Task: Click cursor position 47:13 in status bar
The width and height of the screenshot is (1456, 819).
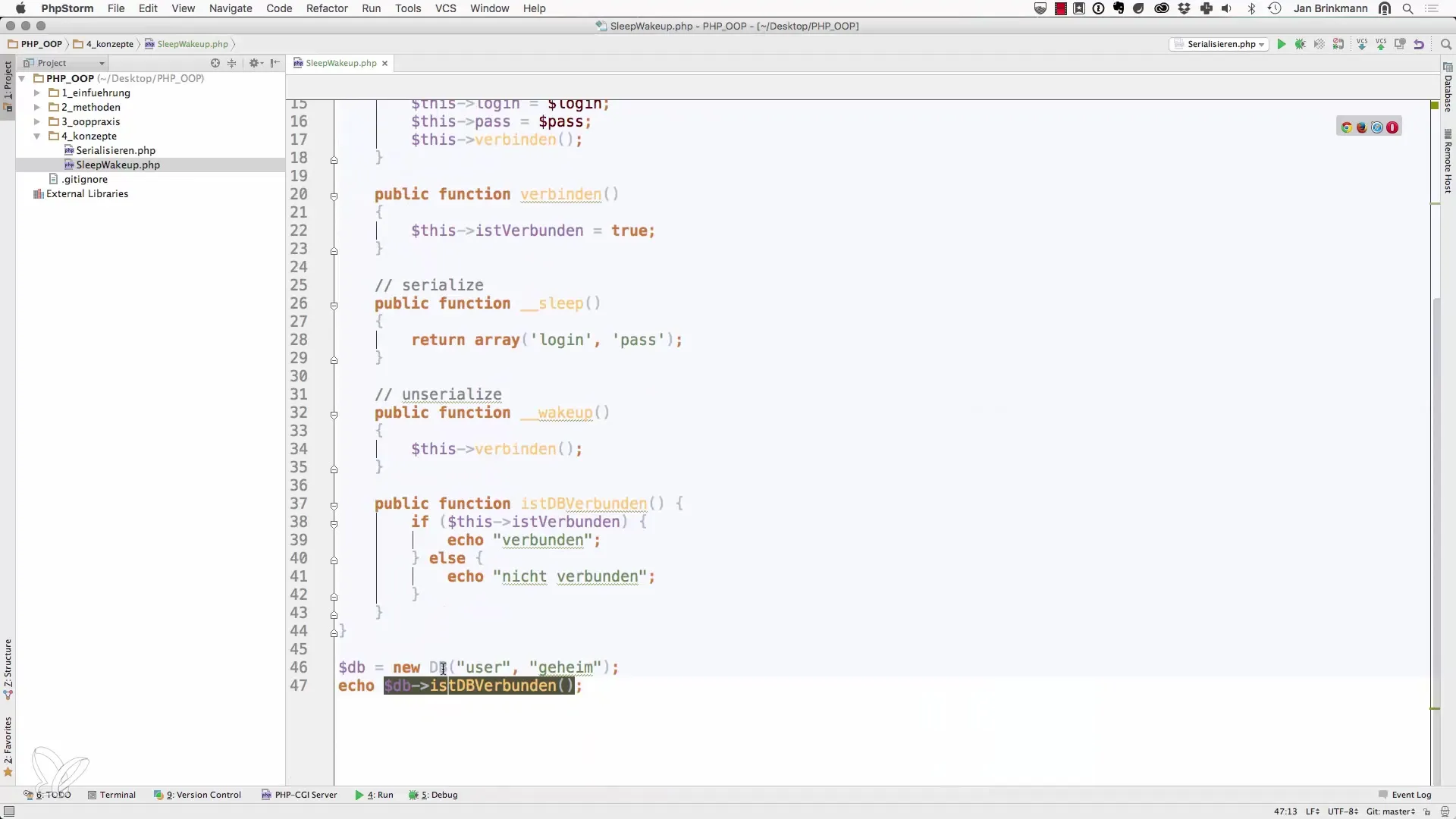Action: tap(1285, 811)
